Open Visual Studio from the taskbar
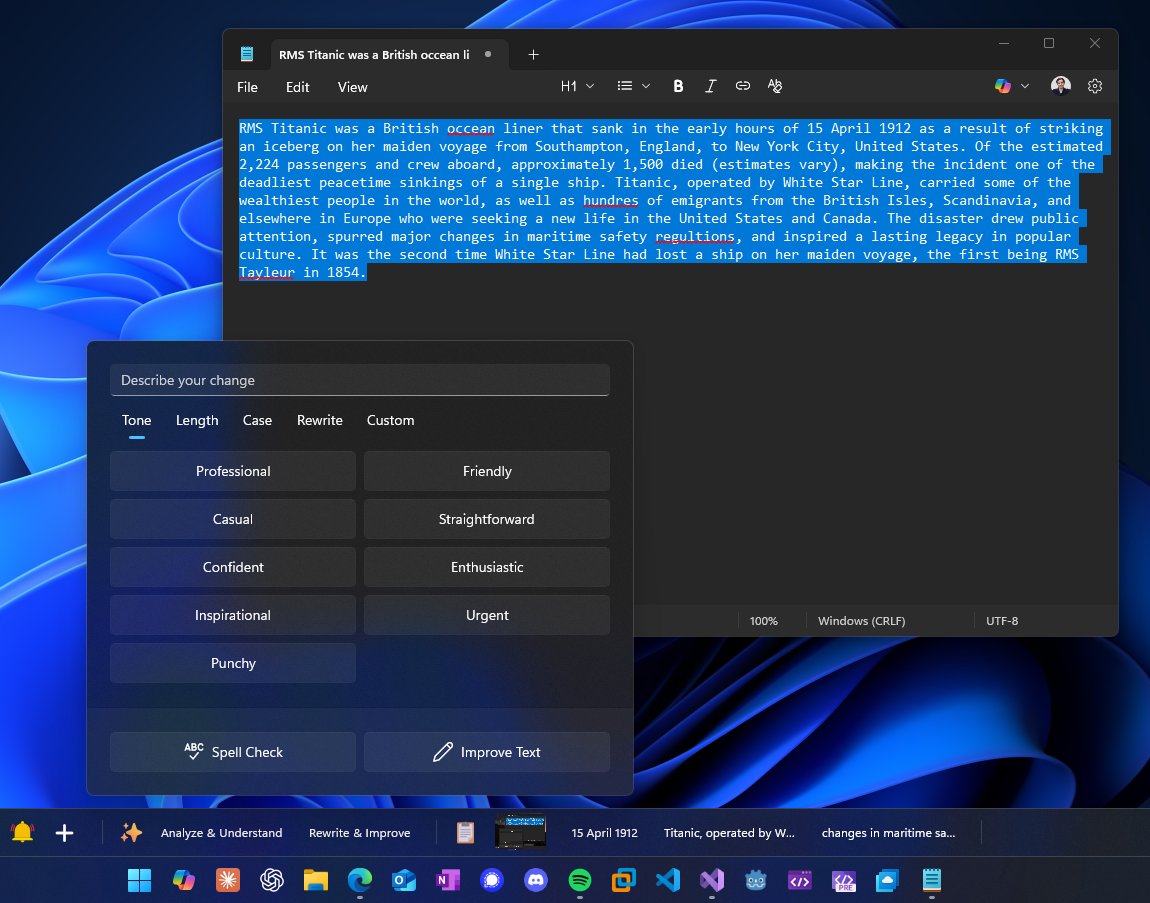This screenshot has height=903, width=1150. click(711, 880)
